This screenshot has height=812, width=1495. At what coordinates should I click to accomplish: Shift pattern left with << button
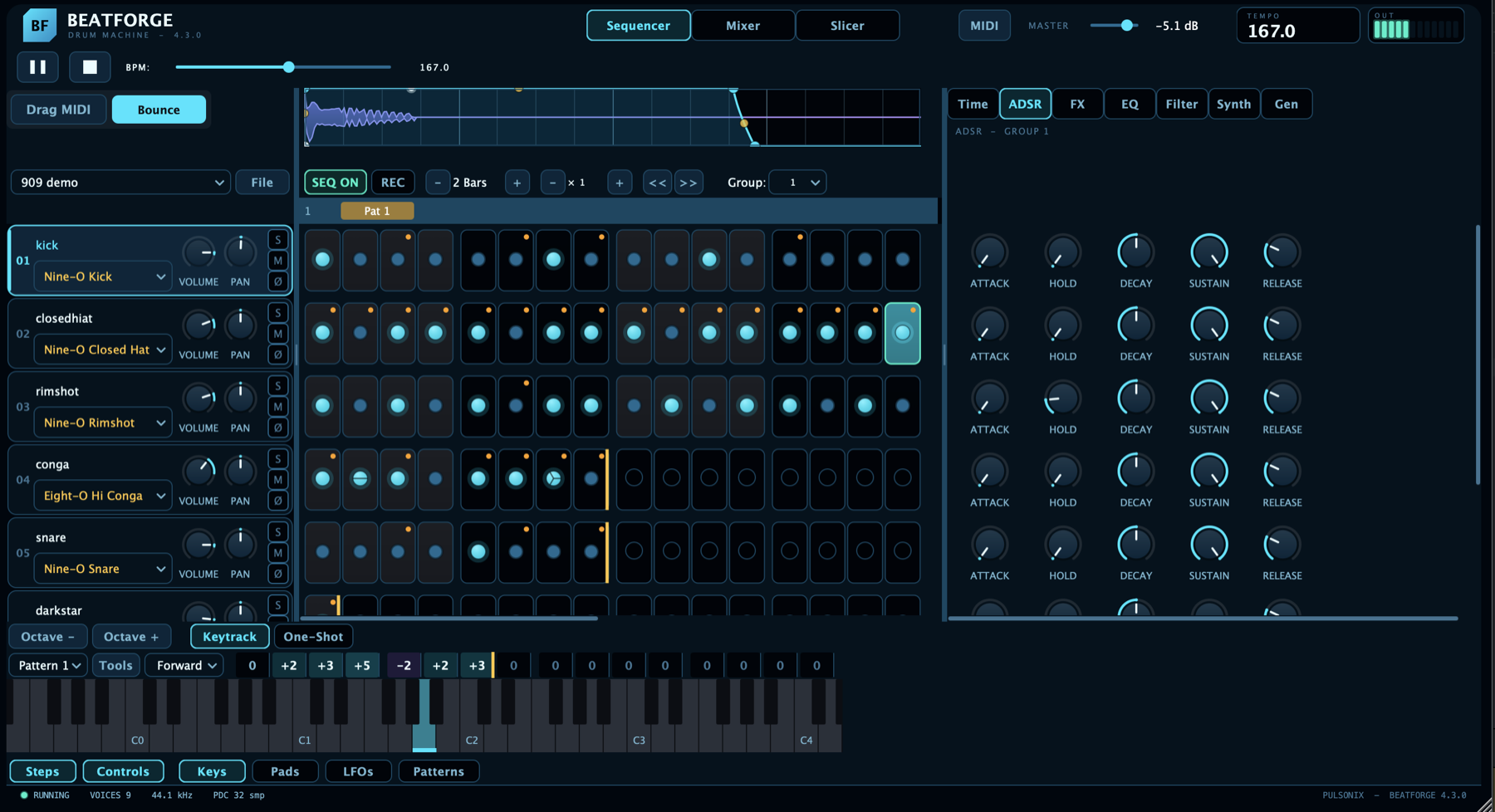click(657, 183)
